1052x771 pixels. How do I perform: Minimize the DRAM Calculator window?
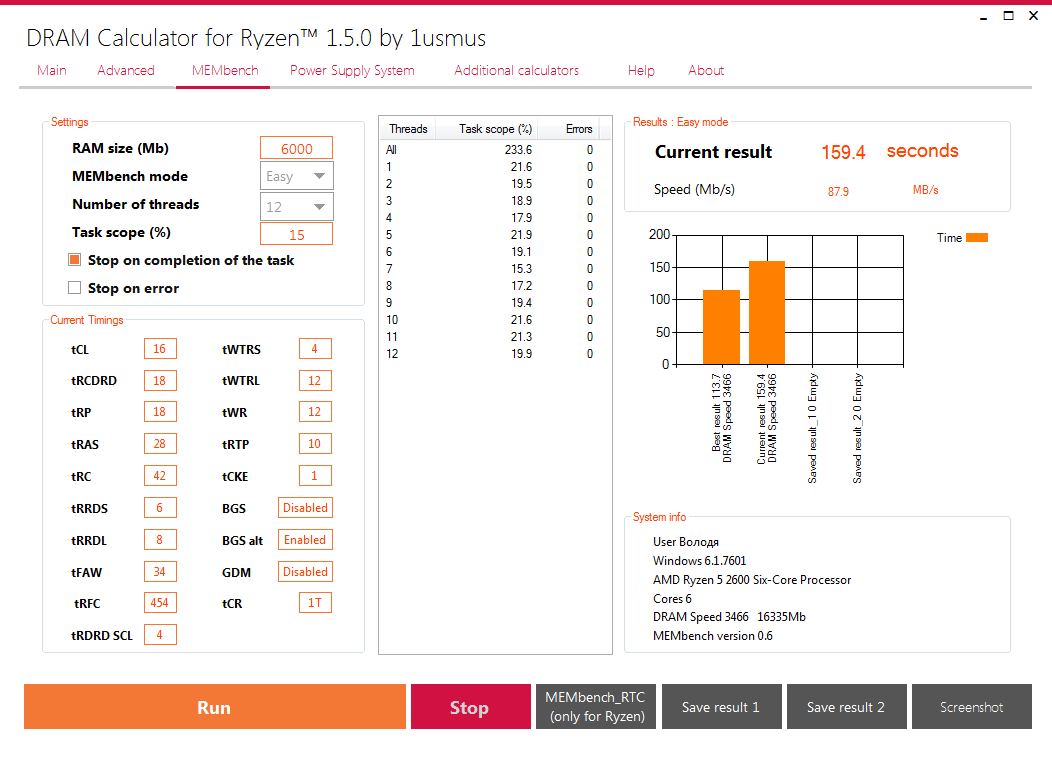[984, 16]
